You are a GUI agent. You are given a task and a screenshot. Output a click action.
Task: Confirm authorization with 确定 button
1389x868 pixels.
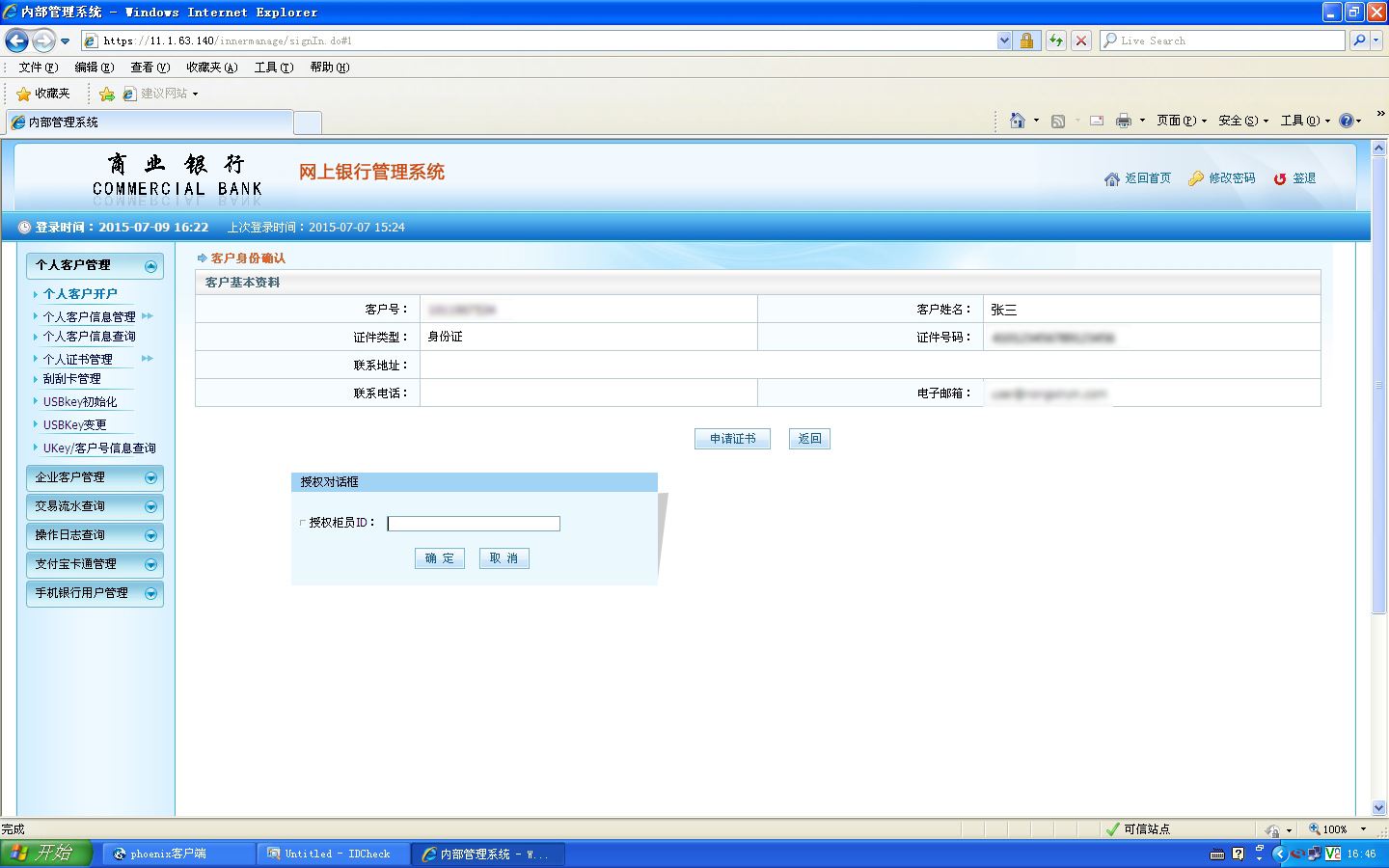click(x=440, y=558)
